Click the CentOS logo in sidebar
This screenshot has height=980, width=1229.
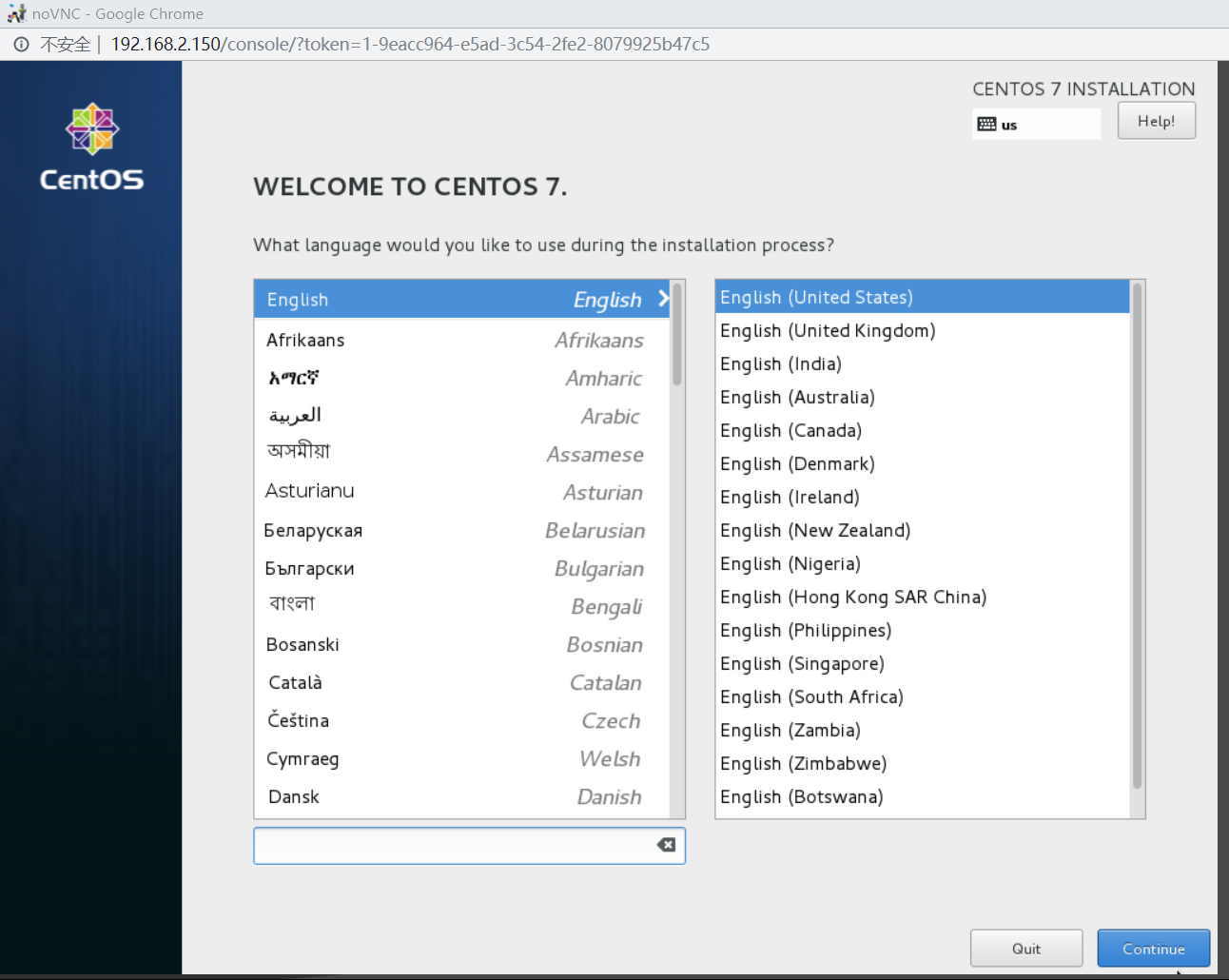point(91,147)
